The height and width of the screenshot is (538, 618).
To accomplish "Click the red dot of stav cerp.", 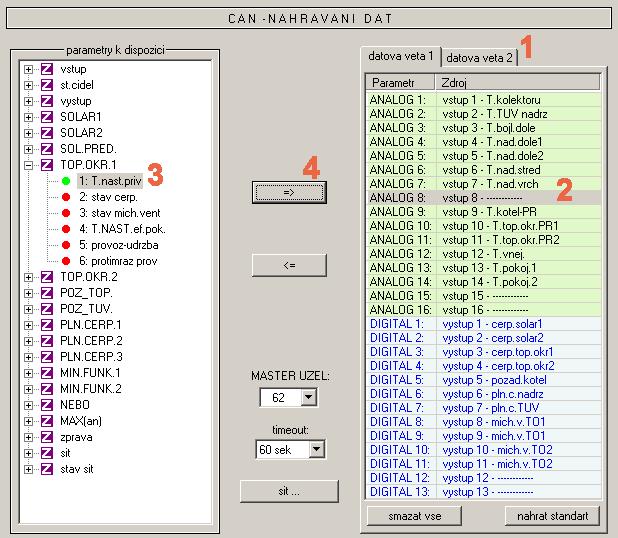I will coord(66,197).
